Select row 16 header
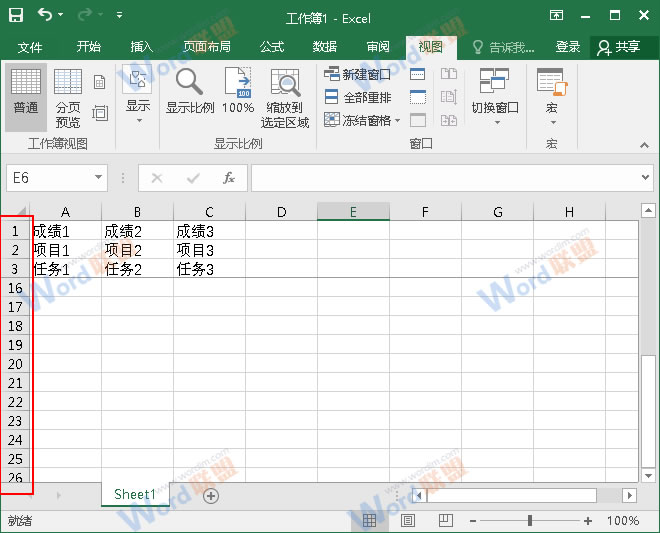The height and width of the screenshot is (533, 660). click(15, 288)
